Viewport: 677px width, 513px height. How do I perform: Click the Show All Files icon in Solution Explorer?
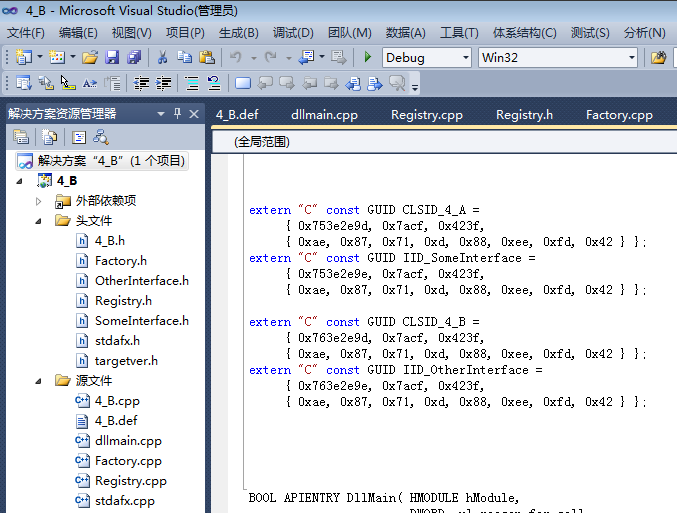pyautogui.click(x=49, y=137)
